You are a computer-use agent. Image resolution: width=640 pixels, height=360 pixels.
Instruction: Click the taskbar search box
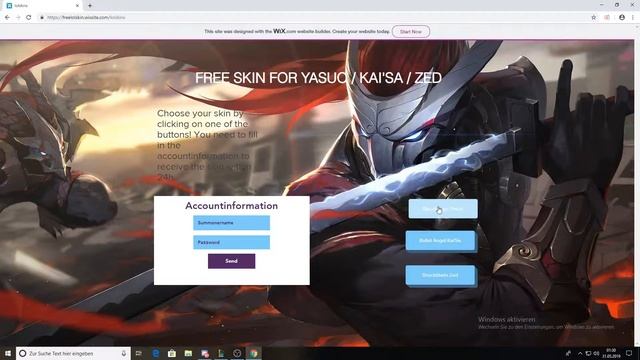(x=73, y=353)
